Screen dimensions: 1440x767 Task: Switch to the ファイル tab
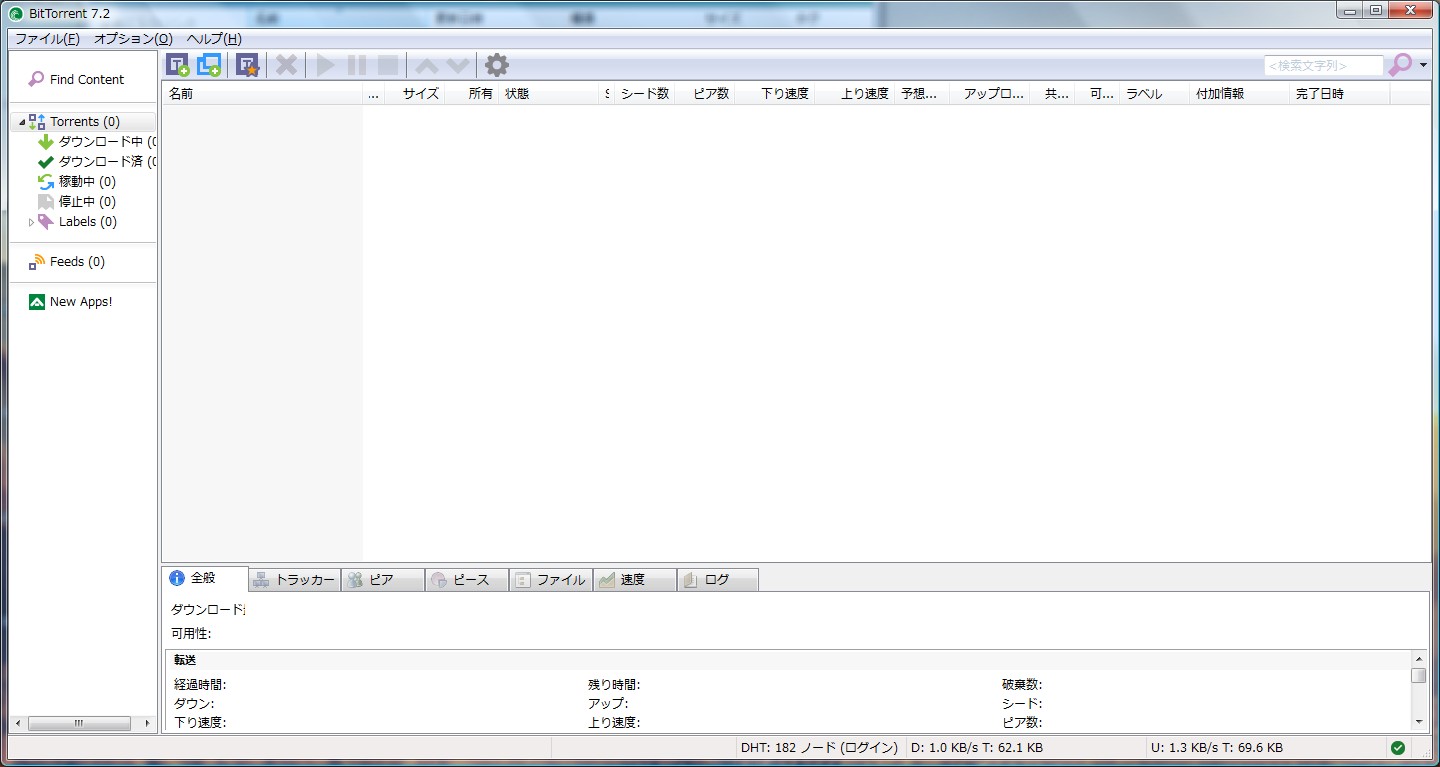pyautogui.click(x=551, y=580)
